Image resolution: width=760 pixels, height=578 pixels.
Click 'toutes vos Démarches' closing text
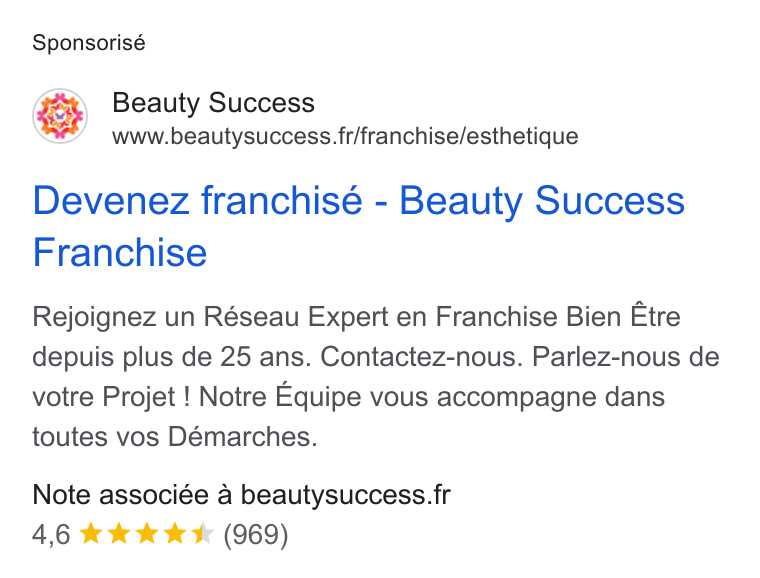175,437
